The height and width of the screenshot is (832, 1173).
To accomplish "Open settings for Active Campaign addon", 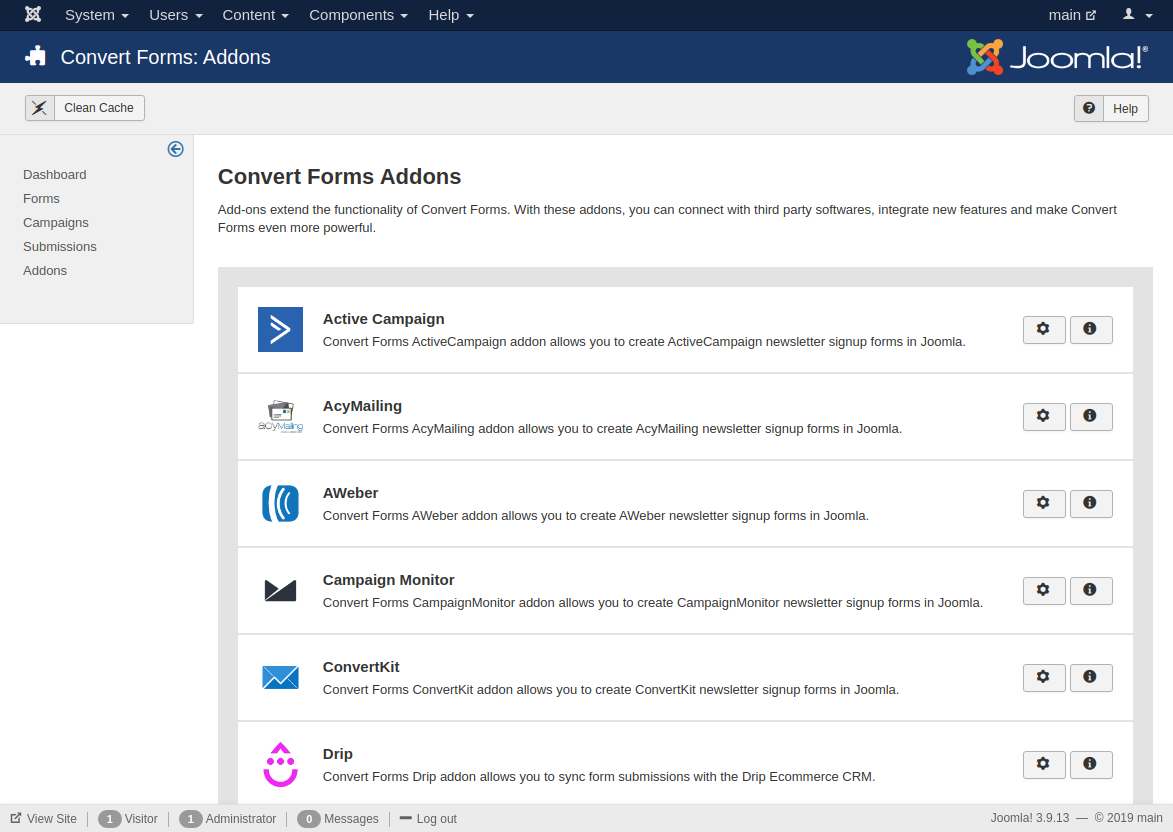I will pos(1044,329).
